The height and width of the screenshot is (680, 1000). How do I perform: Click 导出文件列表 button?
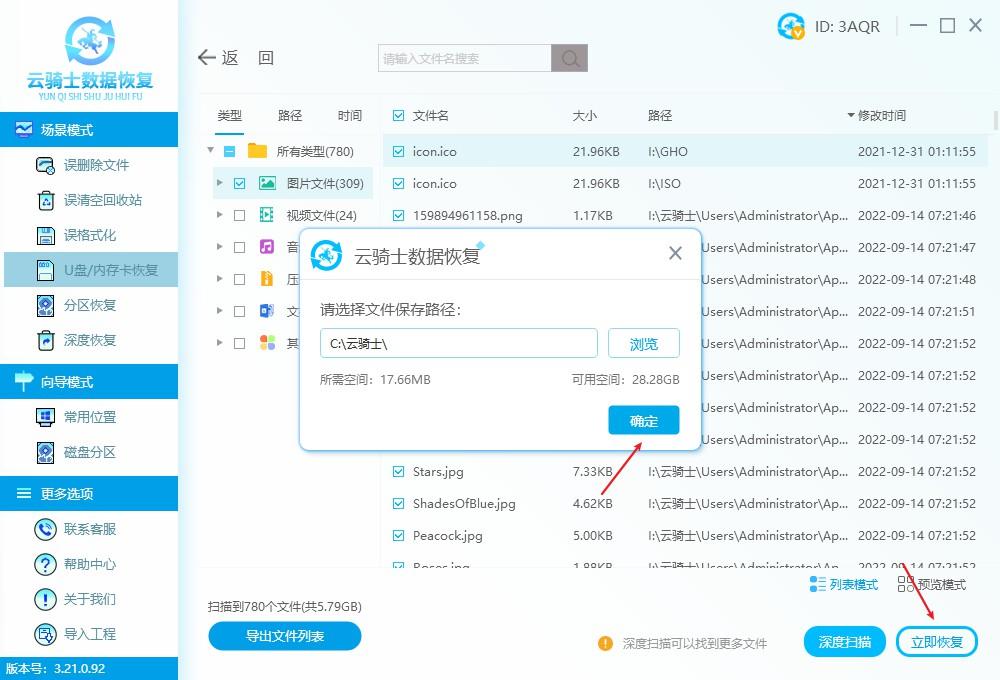[x=284, y=636]
